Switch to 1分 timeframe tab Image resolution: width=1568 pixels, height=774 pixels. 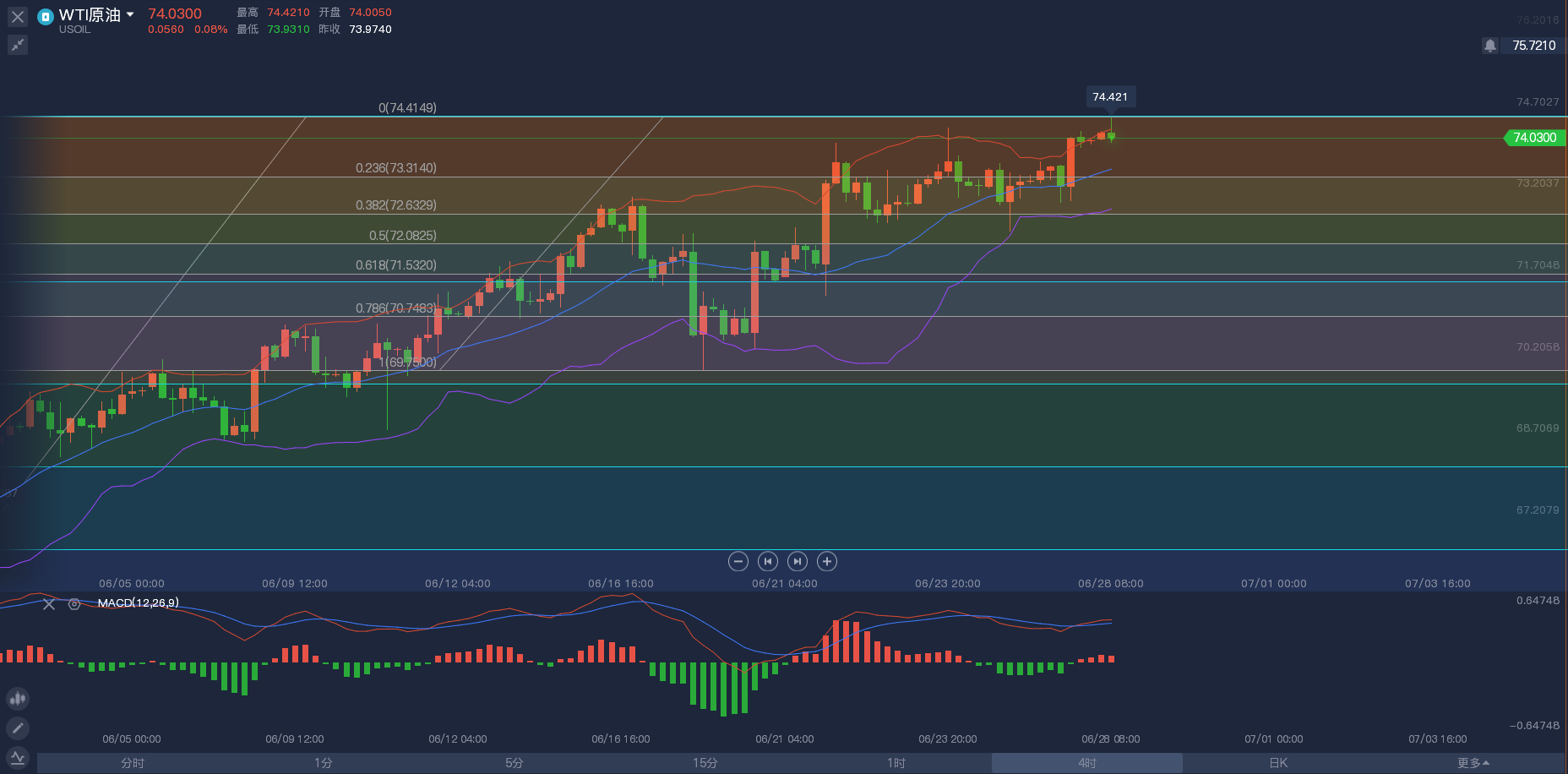324,763
